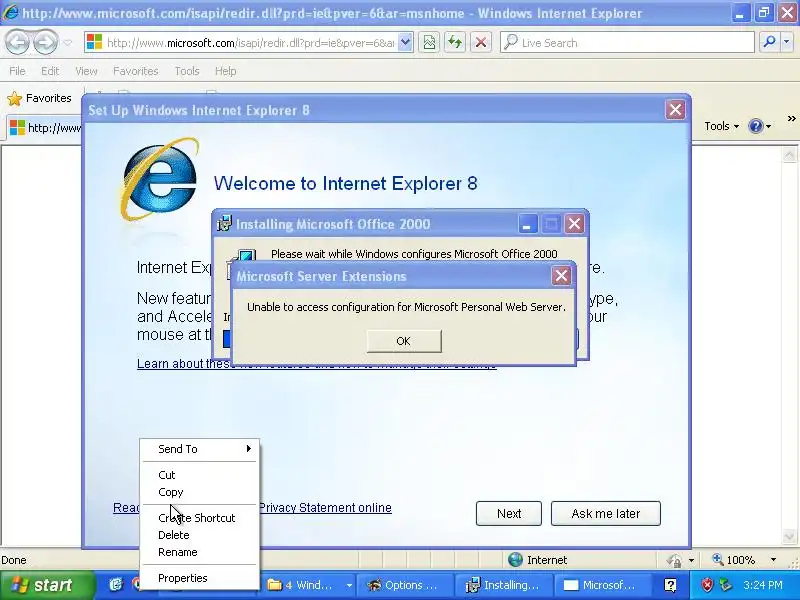The image size is (800, 600).
Task: Click inside the Live Search box
Action: [627, 43]
